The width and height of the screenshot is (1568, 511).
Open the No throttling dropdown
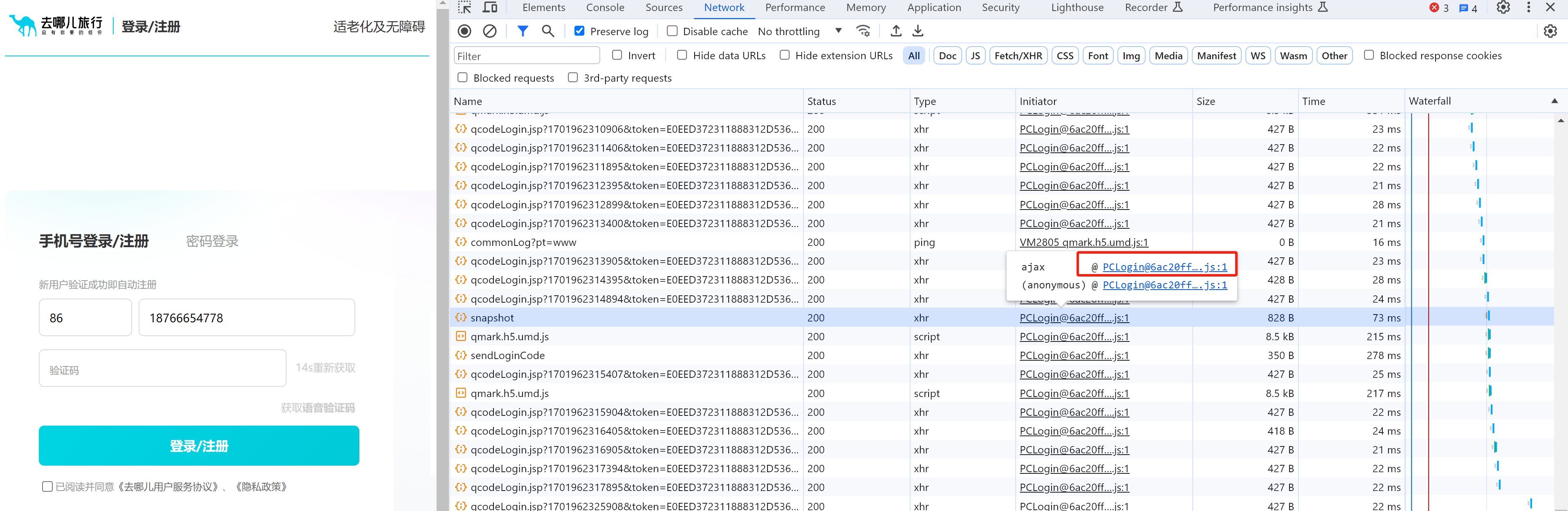click(800, 31)
